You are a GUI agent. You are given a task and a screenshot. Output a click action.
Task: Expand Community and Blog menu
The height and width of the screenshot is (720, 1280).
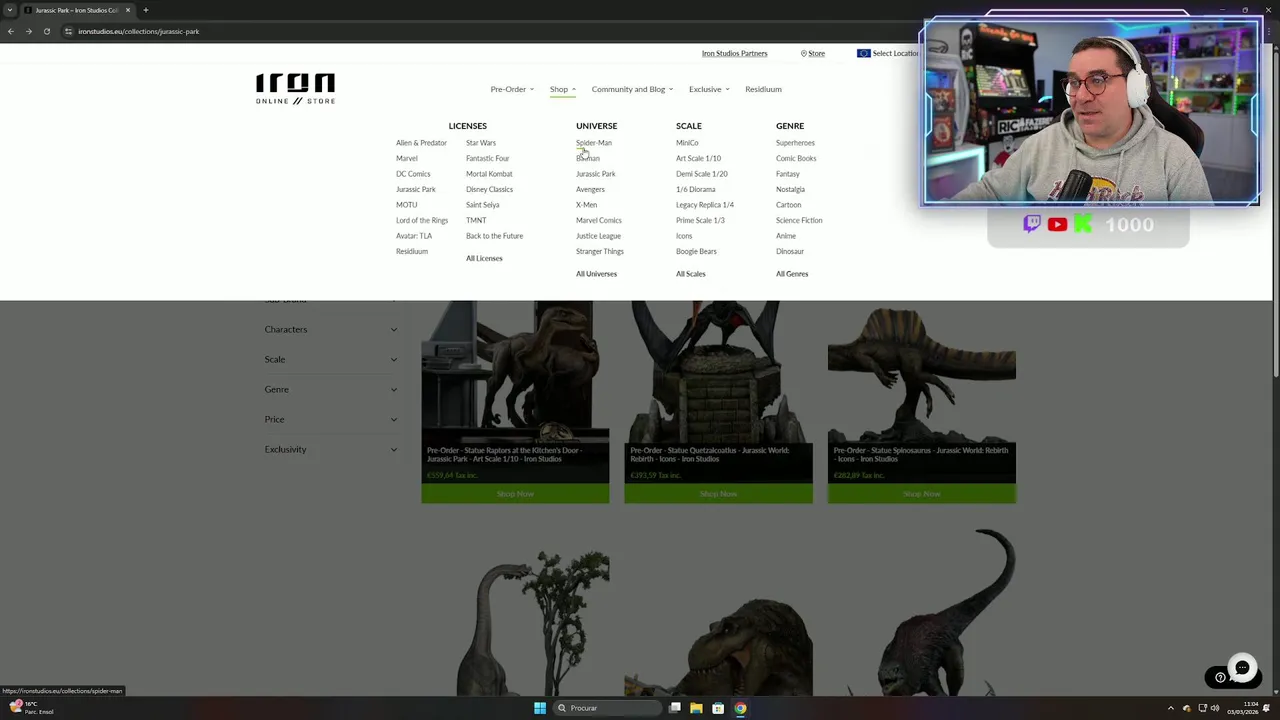(632, 89)
